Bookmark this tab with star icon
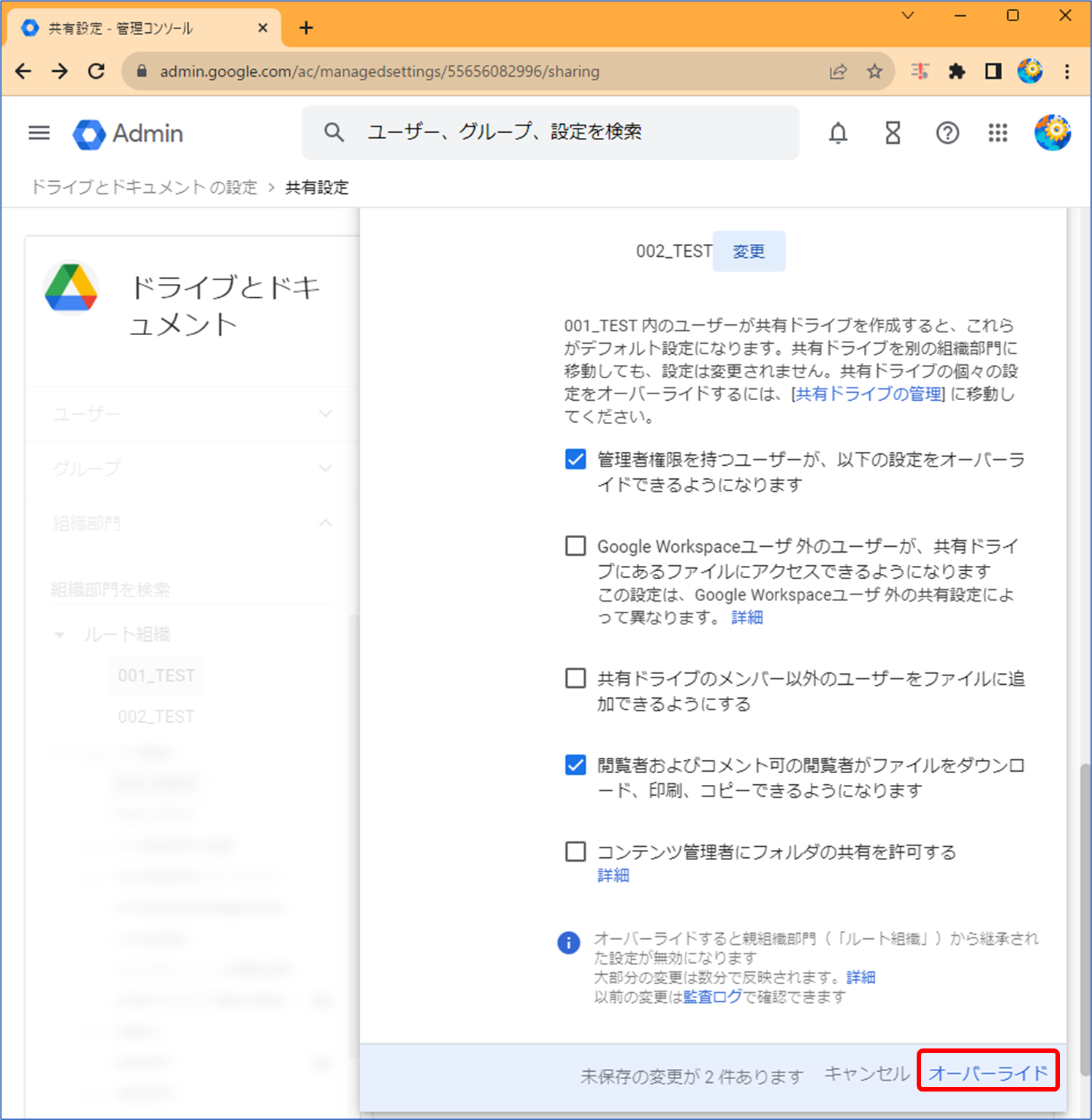The image size is (1092, 1120). click(x=874, y=71)
